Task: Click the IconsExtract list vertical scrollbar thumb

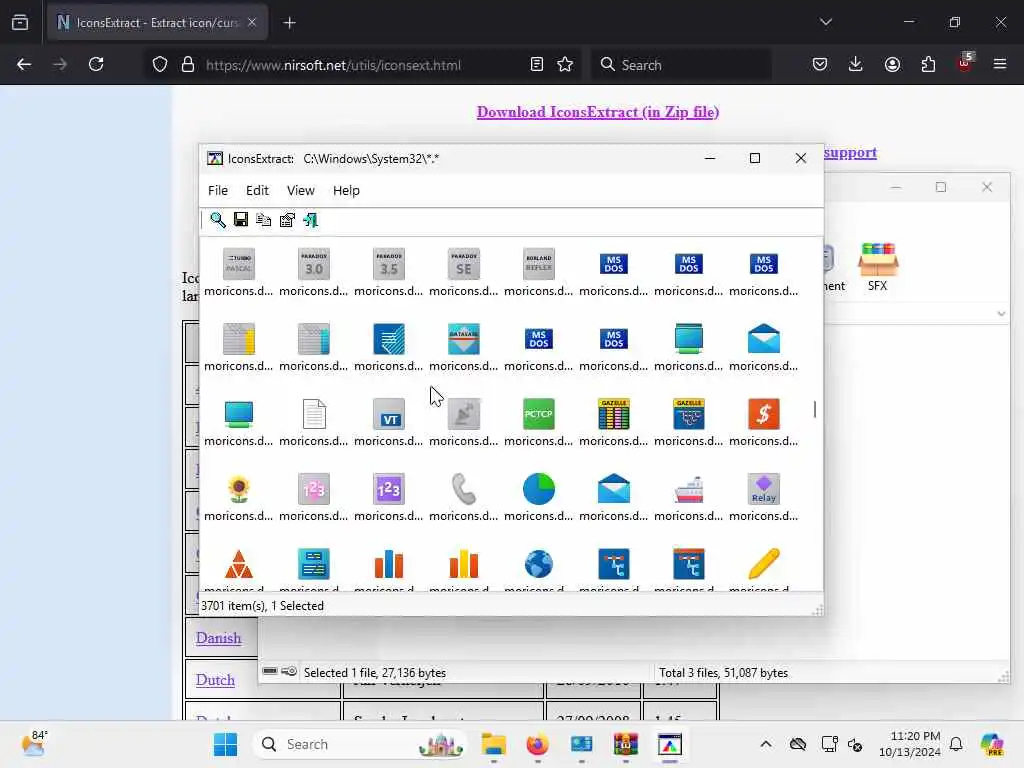Action: pos(815,409)
